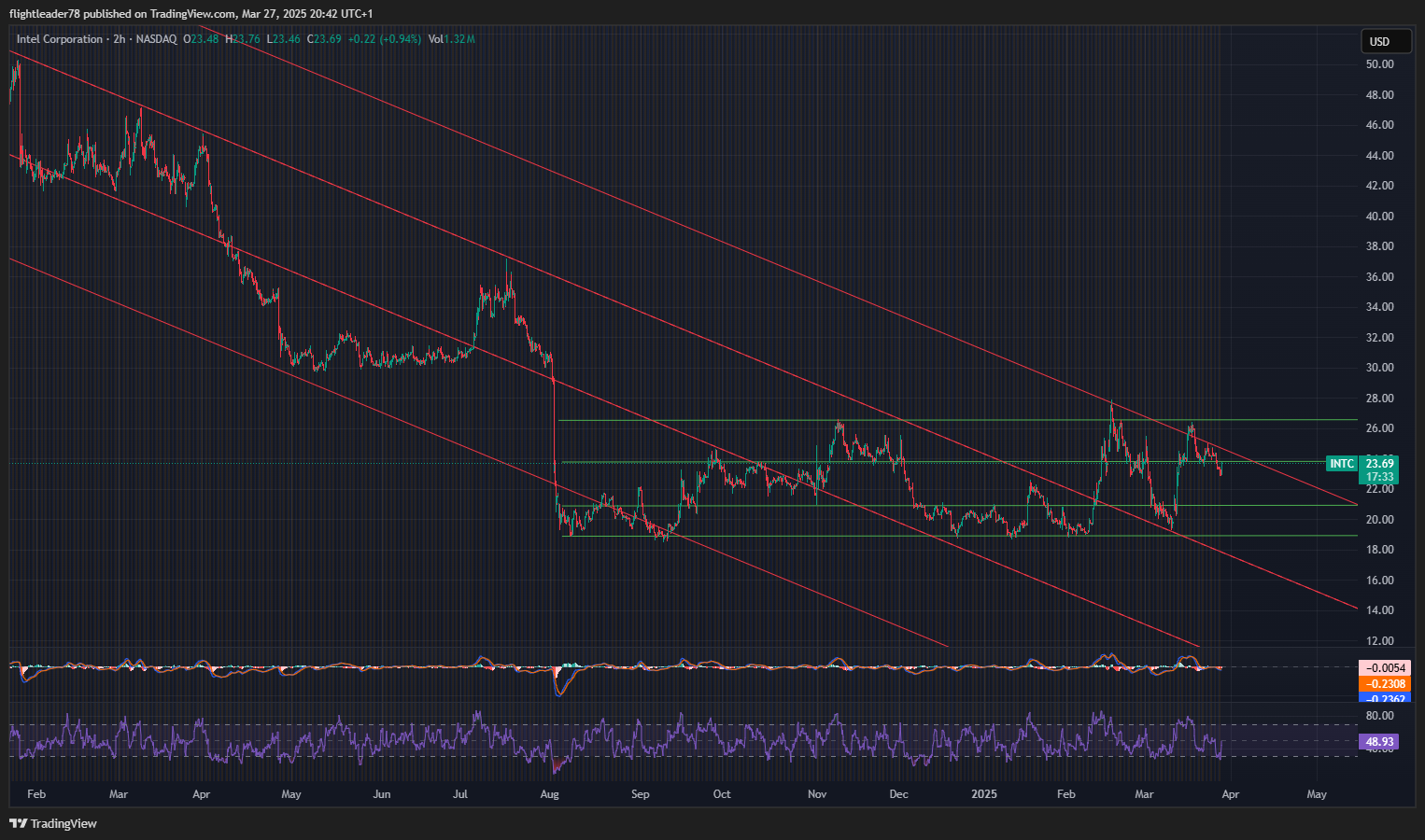1425x840 pixels.
Task: Click the Sep label on time axis
Action: tap(640, 794)
